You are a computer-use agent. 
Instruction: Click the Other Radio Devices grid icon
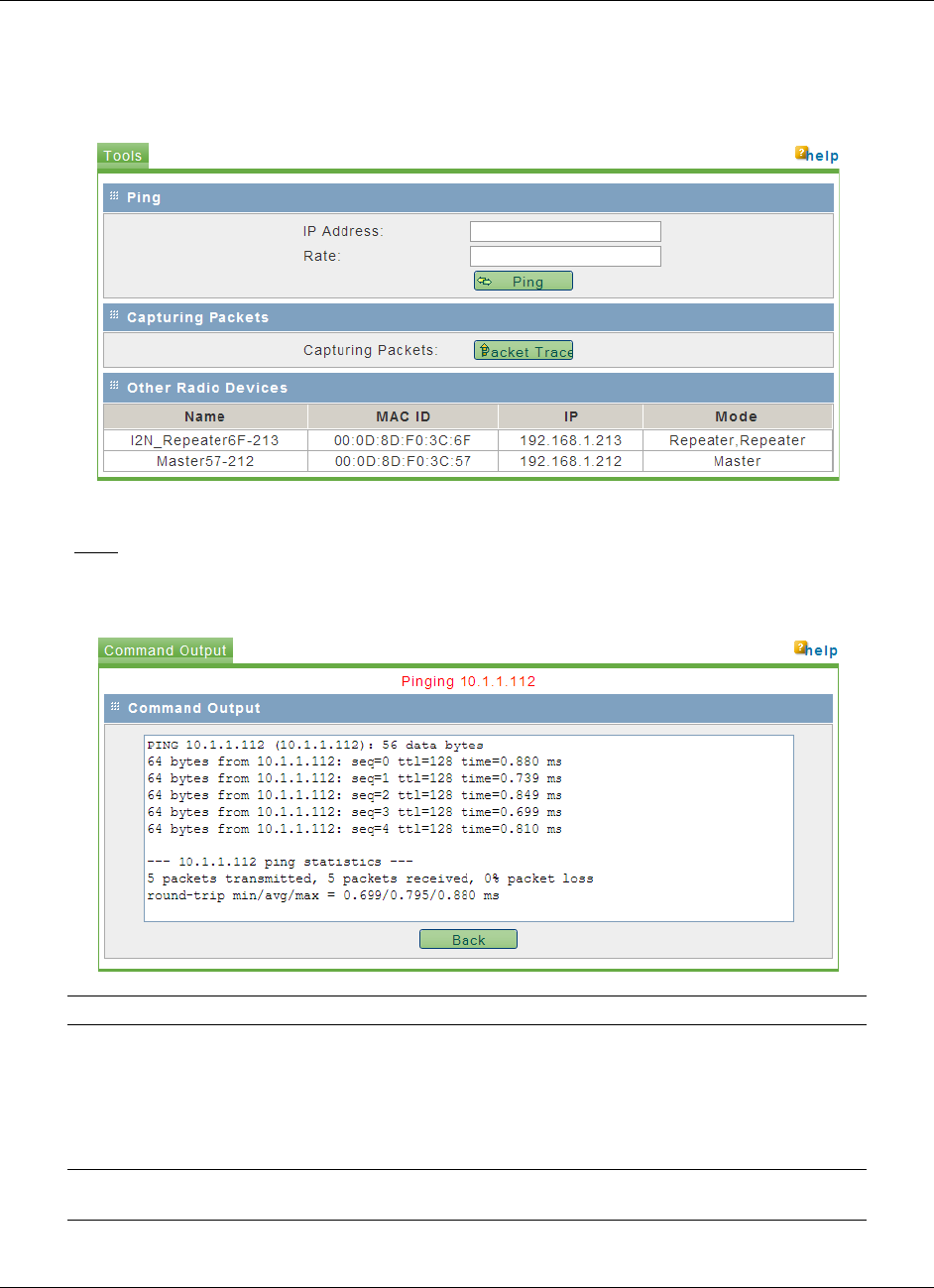pos(115,386)
